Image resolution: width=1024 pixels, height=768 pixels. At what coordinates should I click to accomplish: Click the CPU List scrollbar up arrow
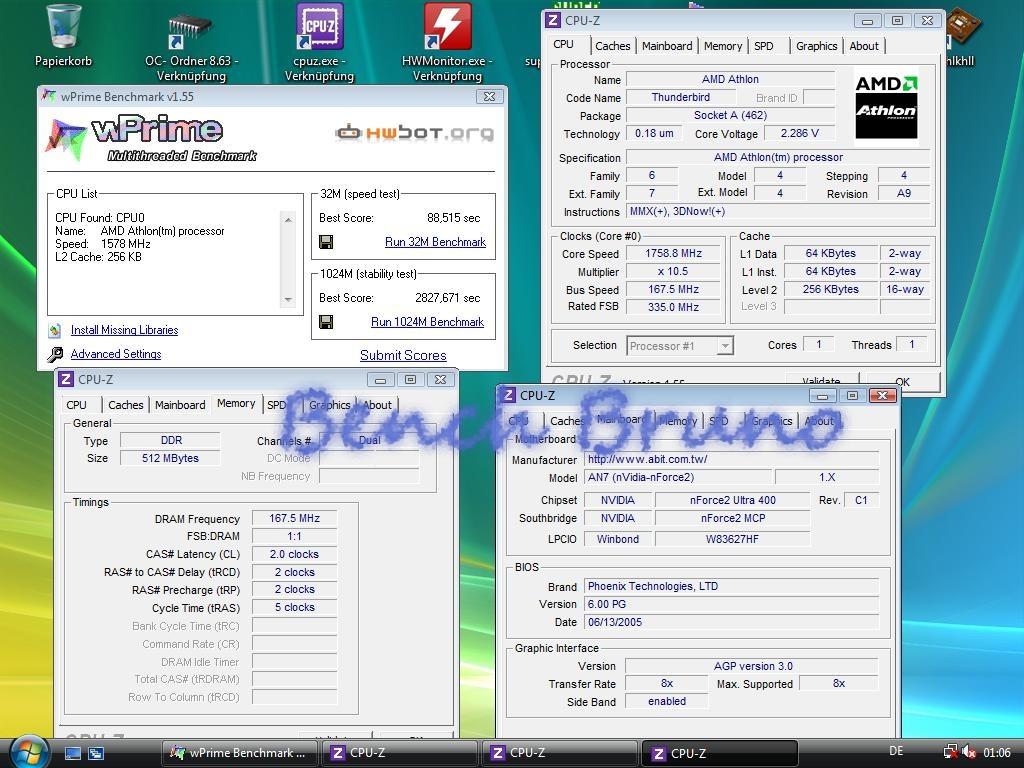point(288,220)
